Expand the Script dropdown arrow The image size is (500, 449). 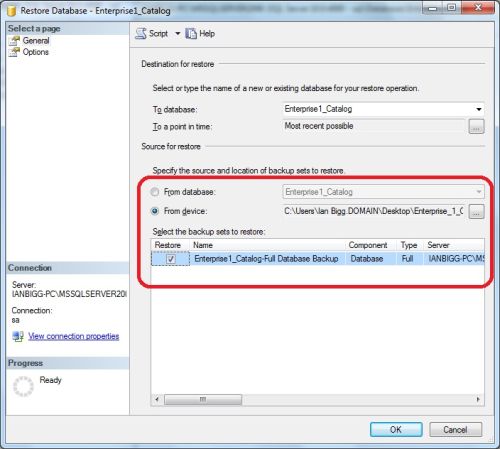(x=178, y=33)
